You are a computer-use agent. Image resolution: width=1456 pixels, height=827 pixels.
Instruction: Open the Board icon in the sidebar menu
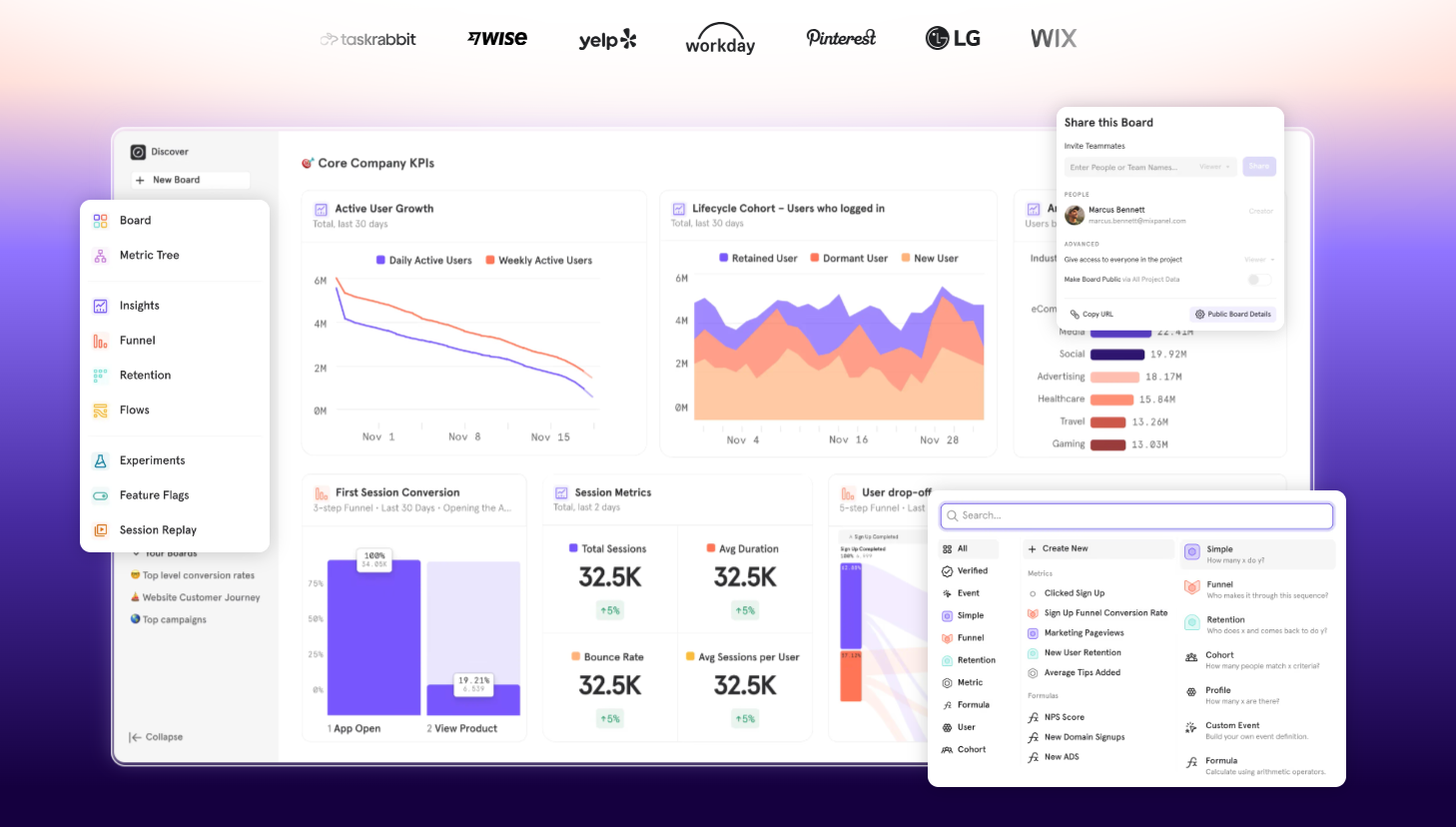point(100,221)
